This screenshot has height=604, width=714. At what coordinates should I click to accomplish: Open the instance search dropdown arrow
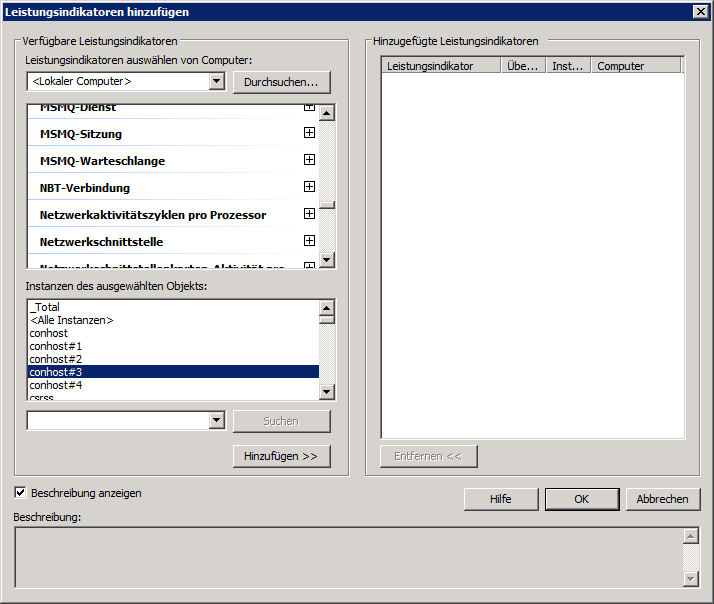[x=217, y=421]
